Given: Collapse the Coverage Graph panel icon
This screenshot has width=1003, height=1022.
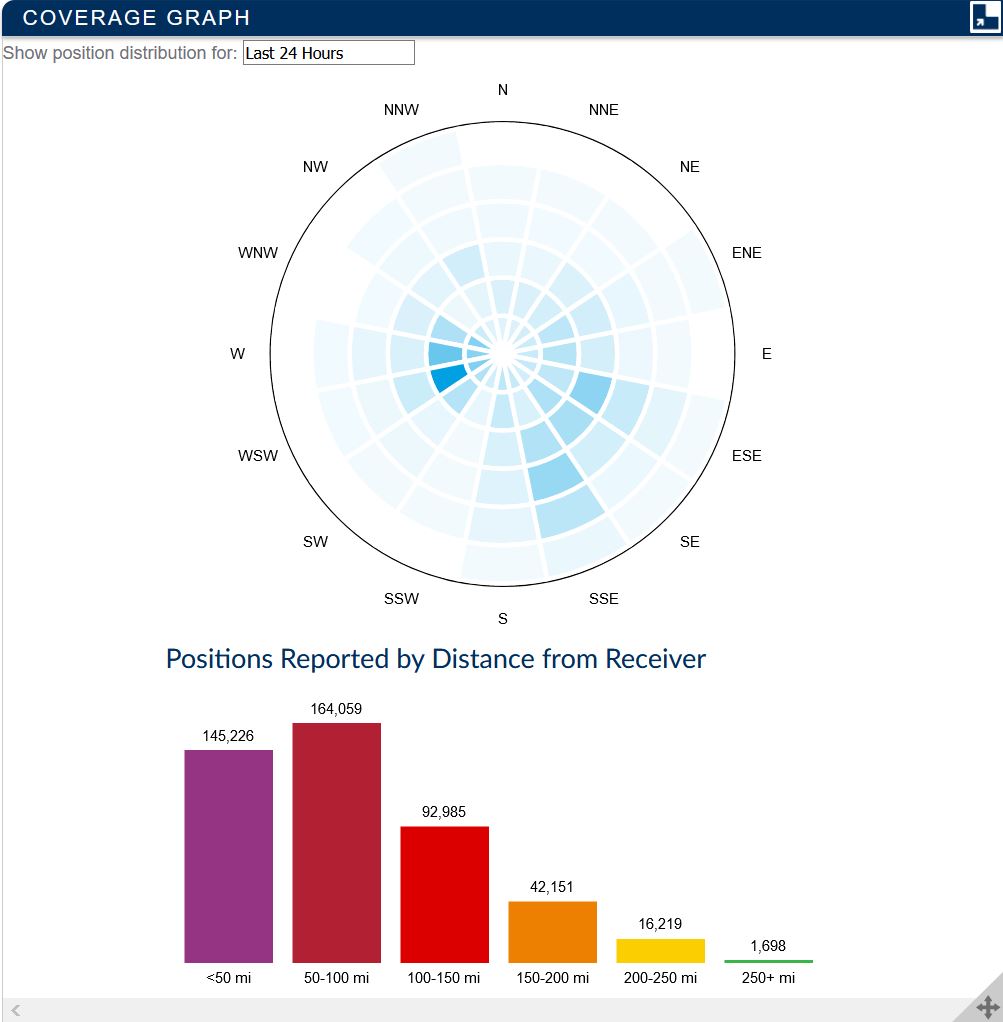Looking at the screenshot, I should [x=984, y=16].
